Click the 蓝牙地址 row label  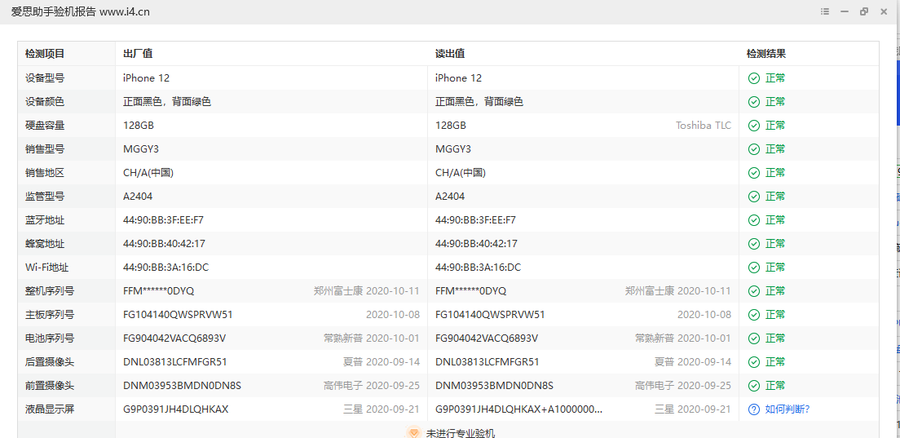[x=45, y=220]
